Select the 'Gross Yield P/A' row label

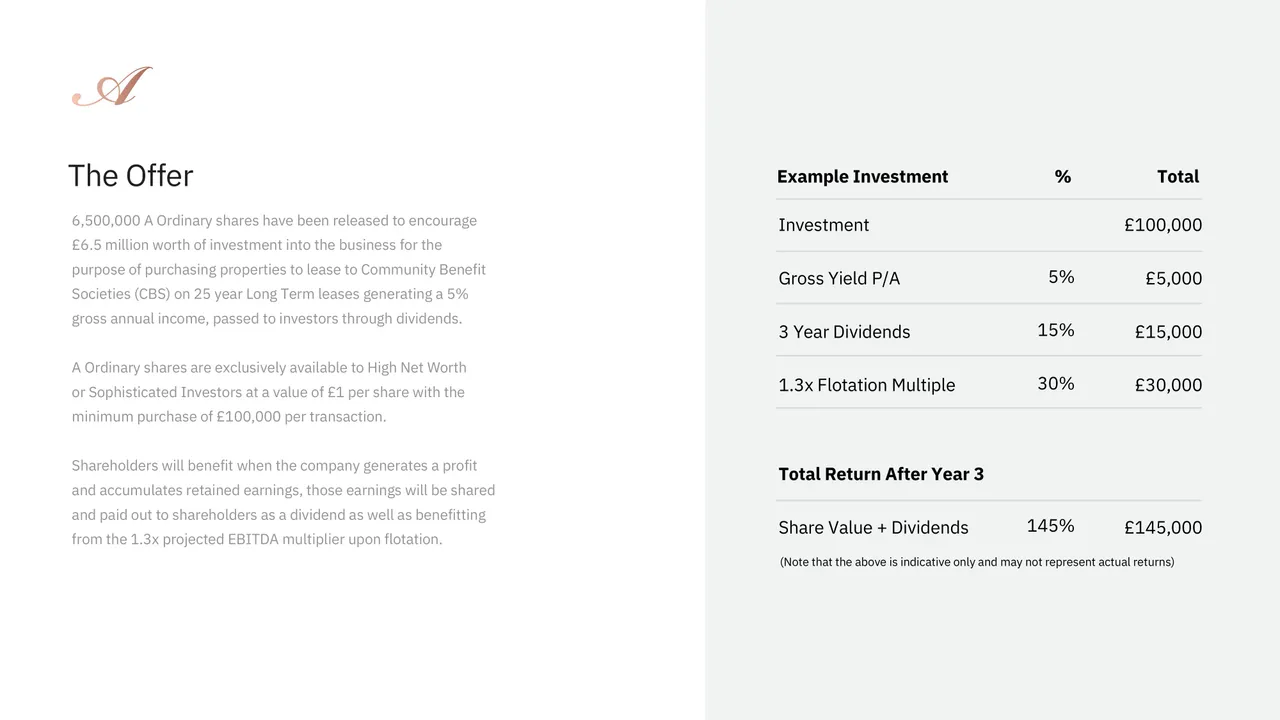point(839,279)
